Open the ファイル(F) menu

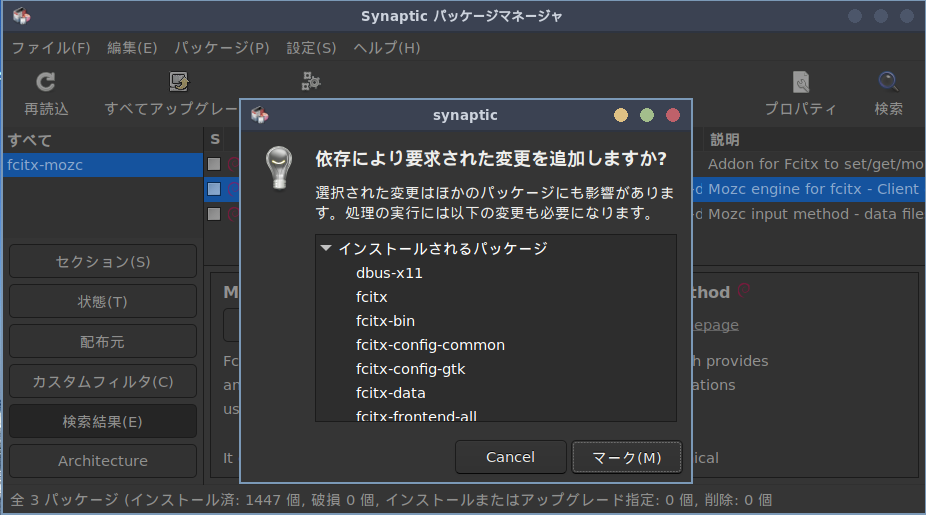coord(51,48)
